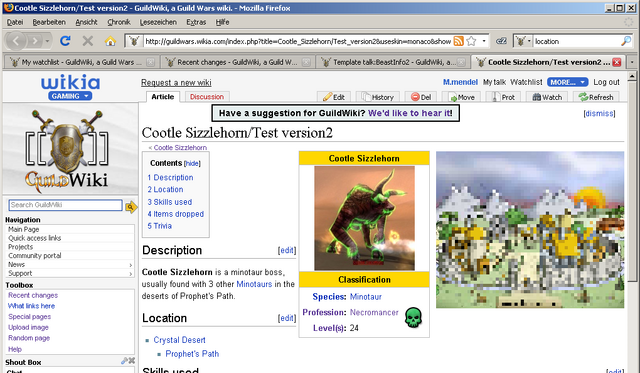
Task: Click the Random page link
Action: (x=29, y=338)
